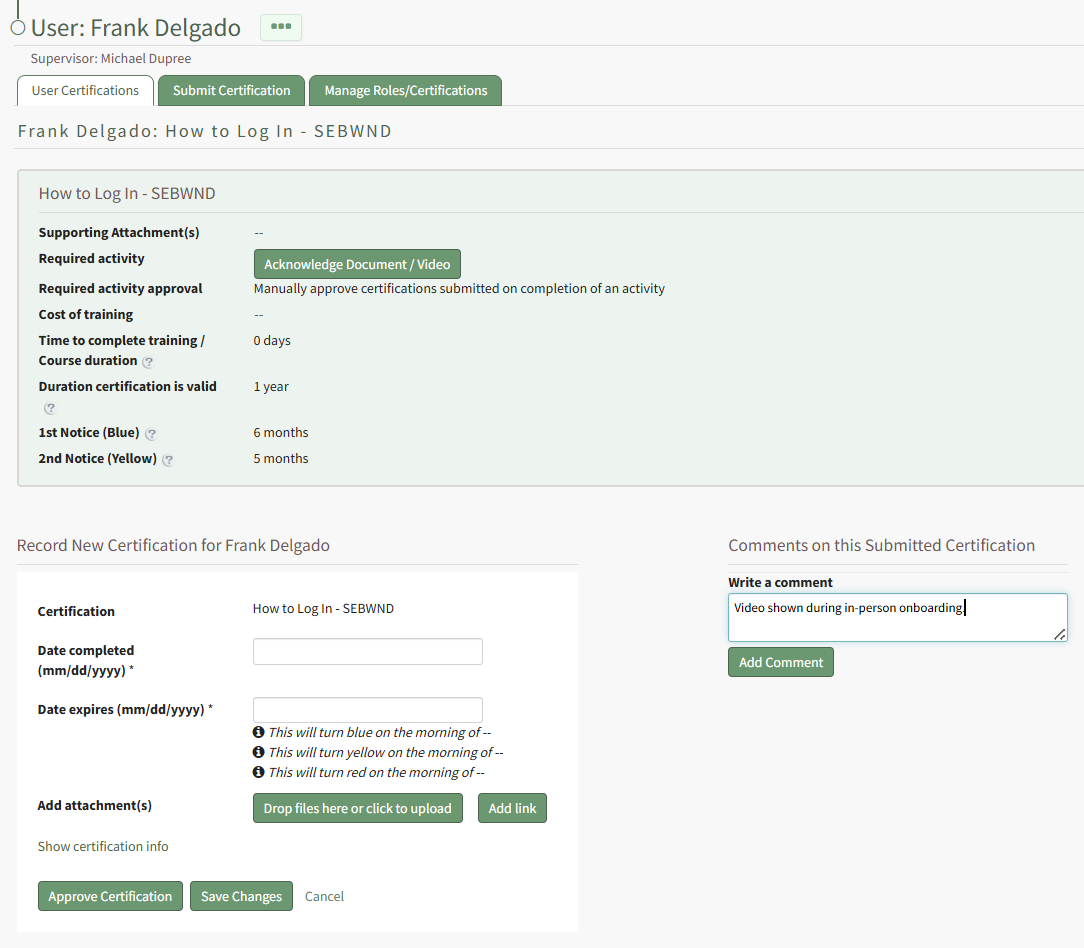Switch to the Submit Certification tab
This screenshot has height=948, width=1084.
[x=231, y=90]
